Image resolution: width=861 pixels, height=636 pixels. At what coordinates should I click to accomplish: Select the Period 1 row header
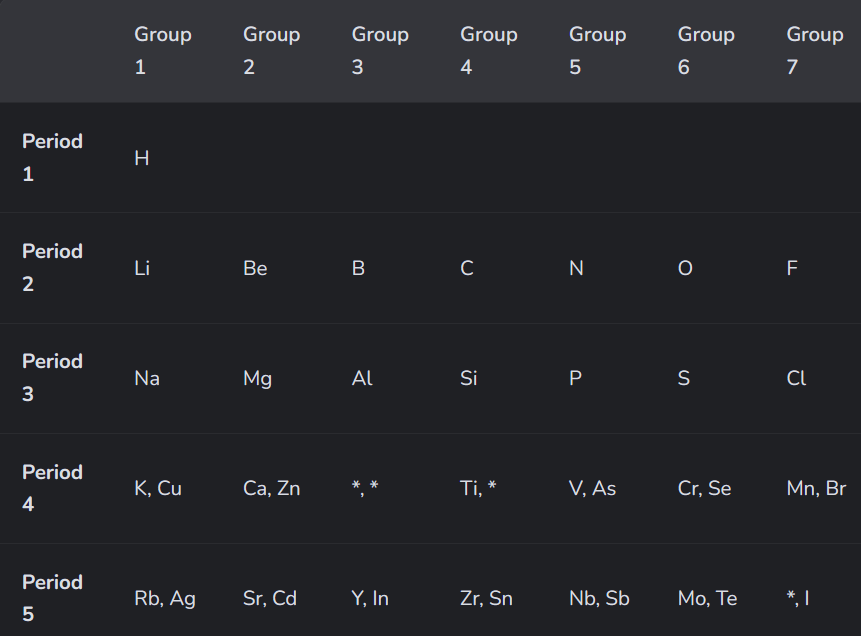pyautogui.click(x=52, y=158)
